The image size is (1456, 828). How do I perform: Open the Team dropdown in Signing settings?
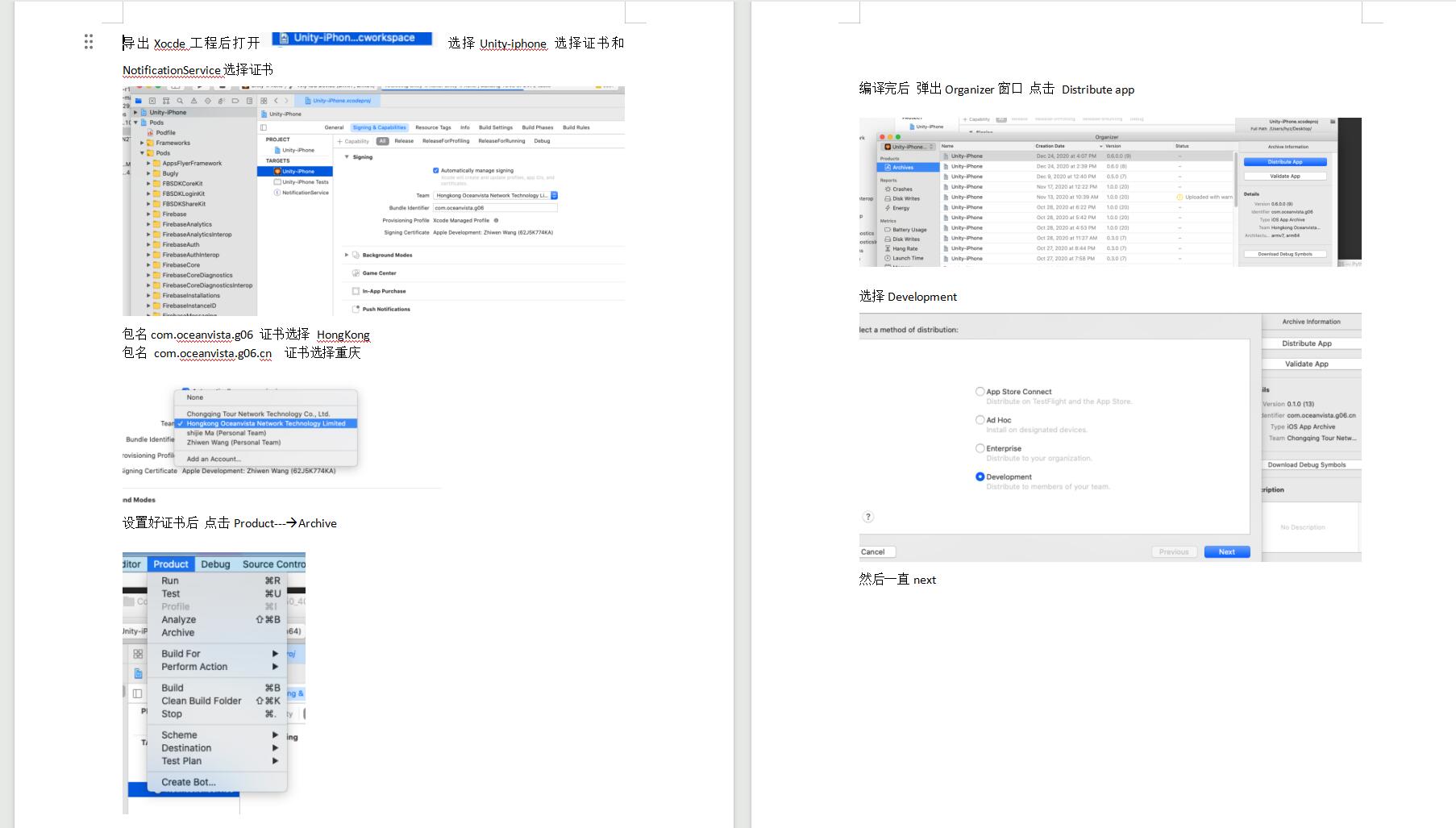(x=495, y=195)
